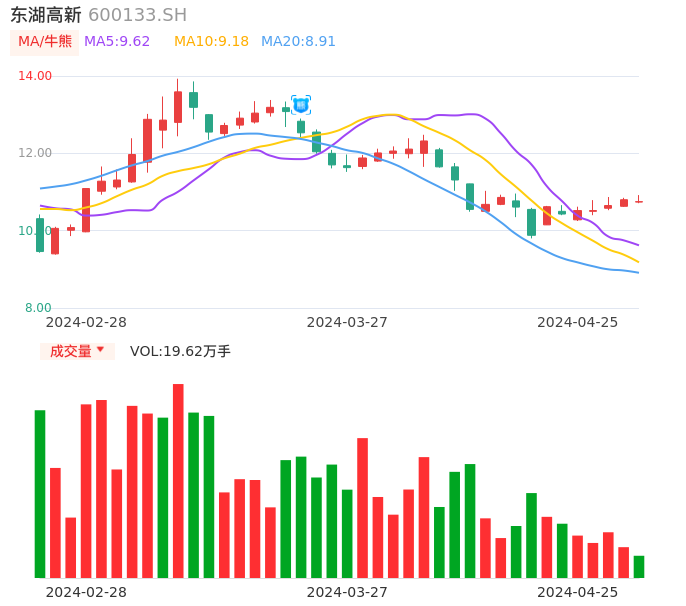Viewport: 686px width, 606px height.
Task: Toggle the MA10:9.18 moving average legend
Action: tap(211, 41)
